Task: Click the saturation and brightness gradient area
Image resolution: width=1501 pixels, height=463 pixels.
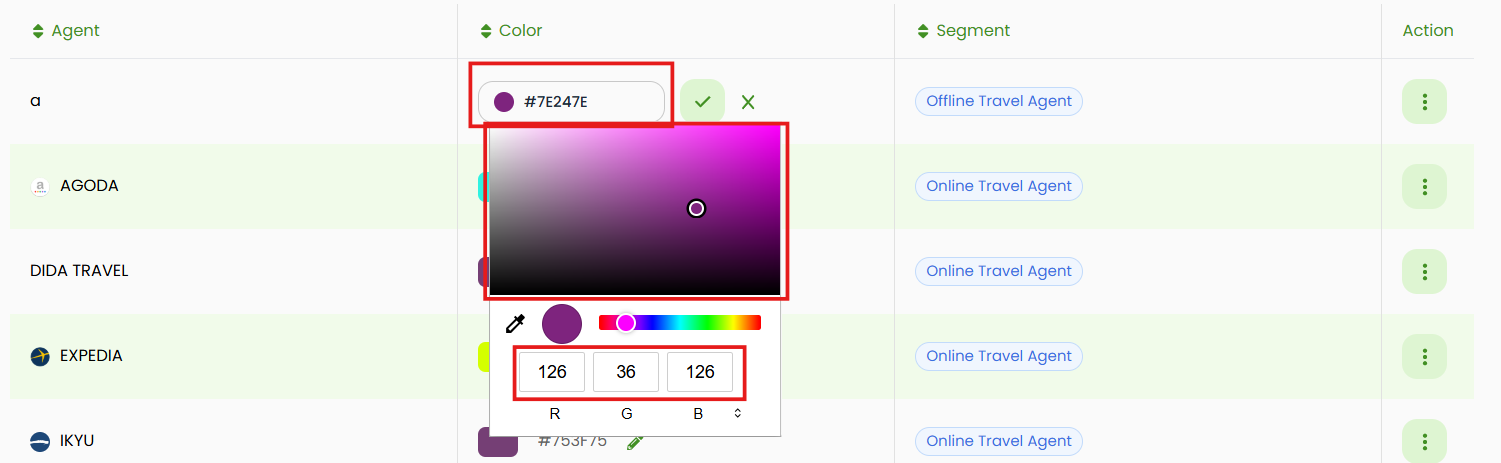Action: [x=635, y=210]
